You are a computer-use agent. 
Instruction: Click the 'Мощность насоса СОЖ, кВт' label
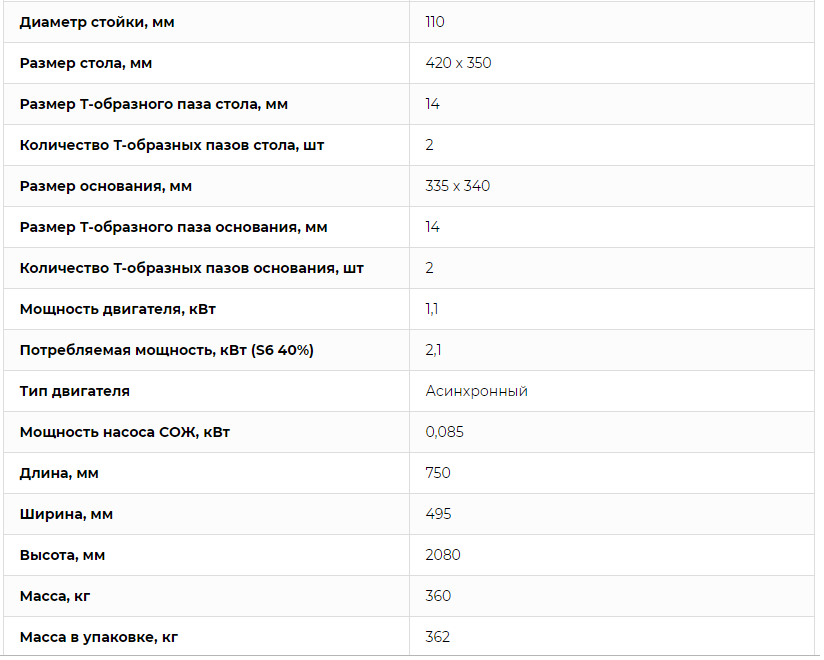pos(125,432)
